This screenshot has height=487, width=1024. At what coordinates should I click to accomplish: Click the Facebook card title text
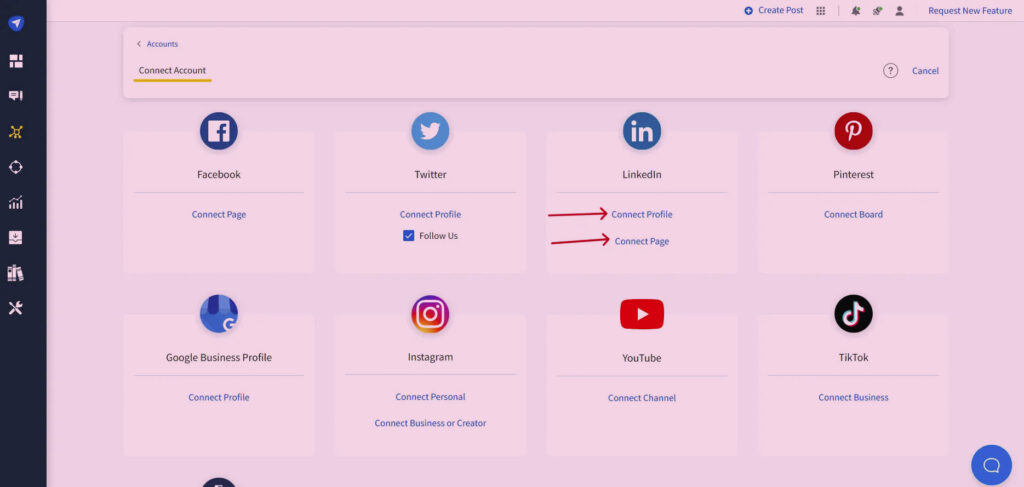pyautogui.click(x=219, y=174)
